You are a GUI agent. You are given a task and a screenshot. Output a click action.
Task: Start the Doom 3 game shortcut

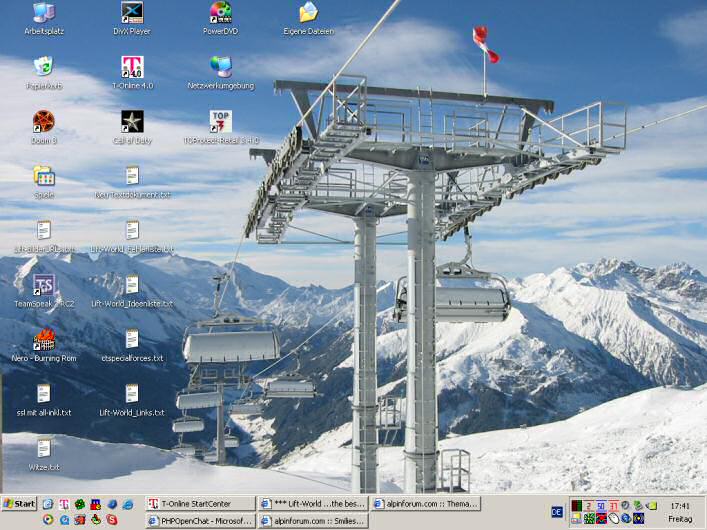pos(43,122)
